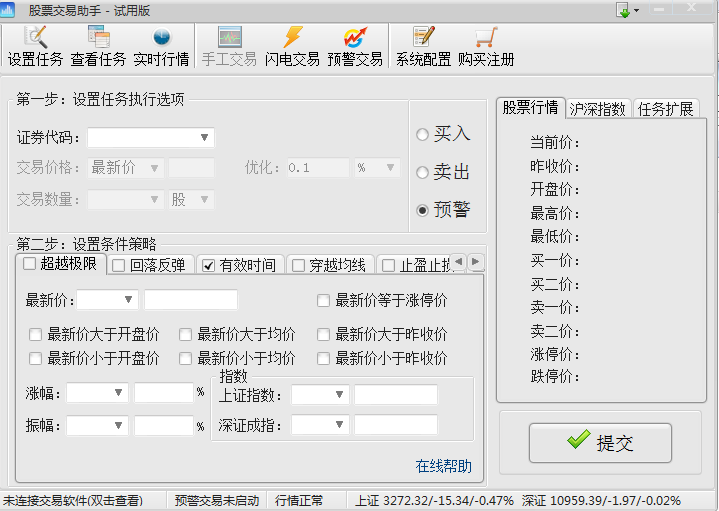Click 未连接交易软件(双击查看) status text
Image resolution: width=719 pixels, height=511 pixels.
(x=73, y=500)
